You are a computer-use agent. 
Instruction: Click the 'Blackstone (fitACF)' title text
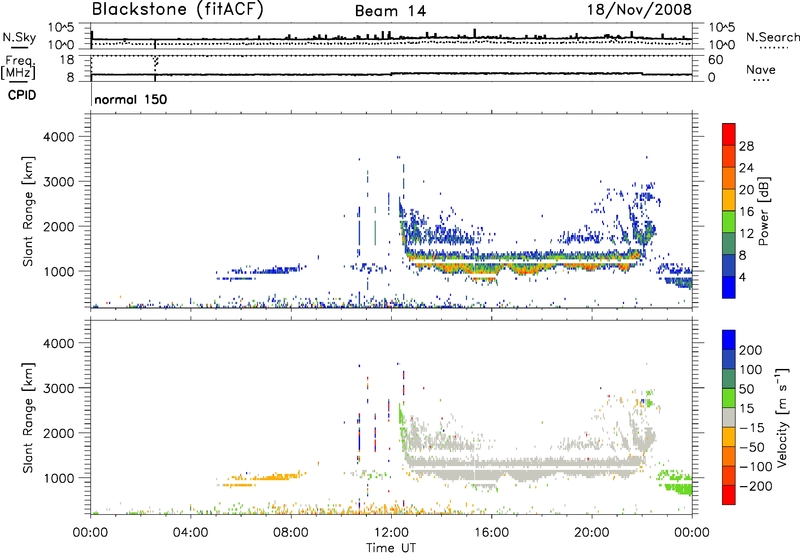point(178,10)
